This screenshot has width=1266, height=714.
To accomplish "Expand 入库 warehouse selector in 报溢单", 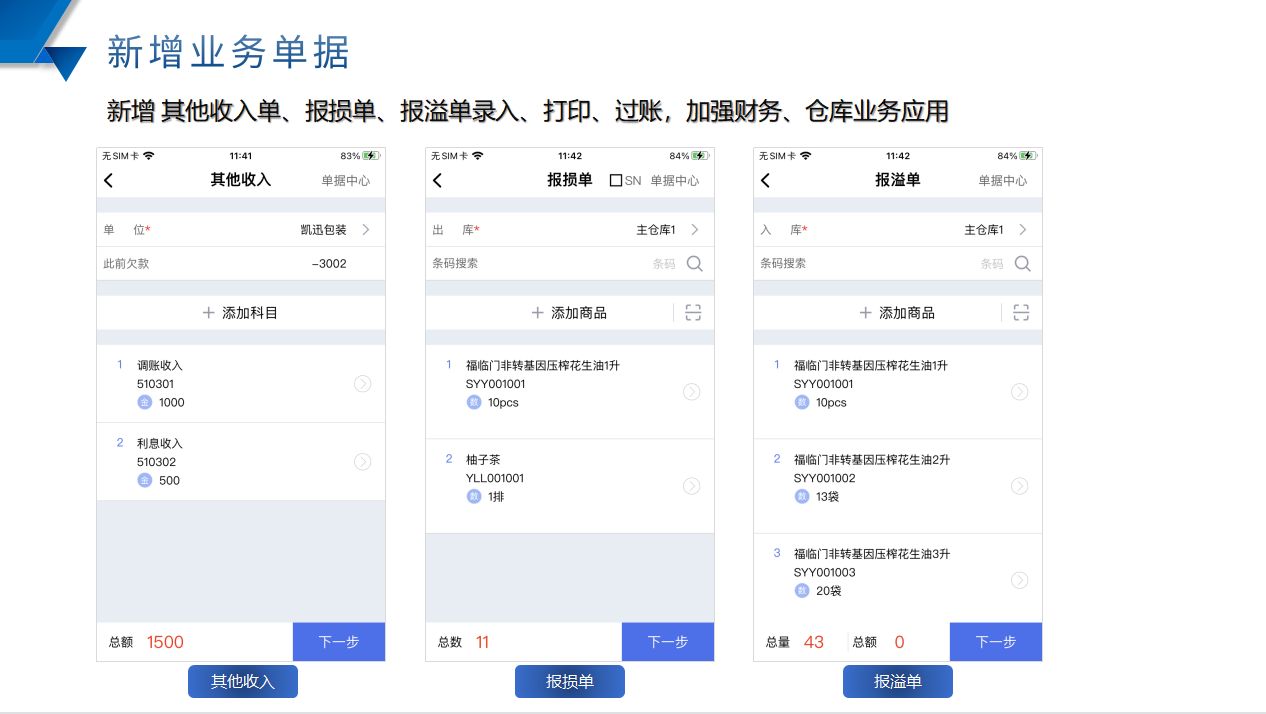I will 1022,230.
